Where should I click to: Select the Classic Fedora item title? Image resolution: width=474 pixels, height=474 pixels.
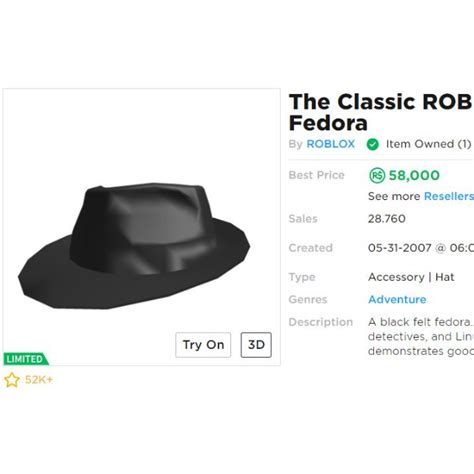click(380, 112)
